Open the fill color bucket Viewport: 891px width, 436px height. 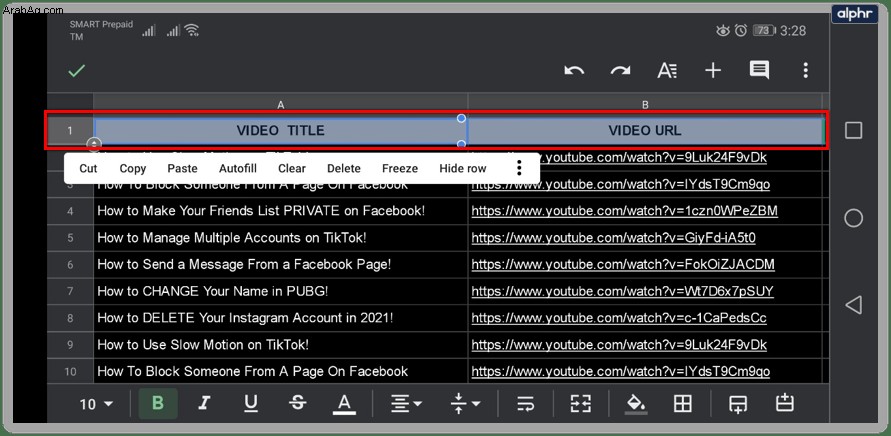click(x=636, y=404)
